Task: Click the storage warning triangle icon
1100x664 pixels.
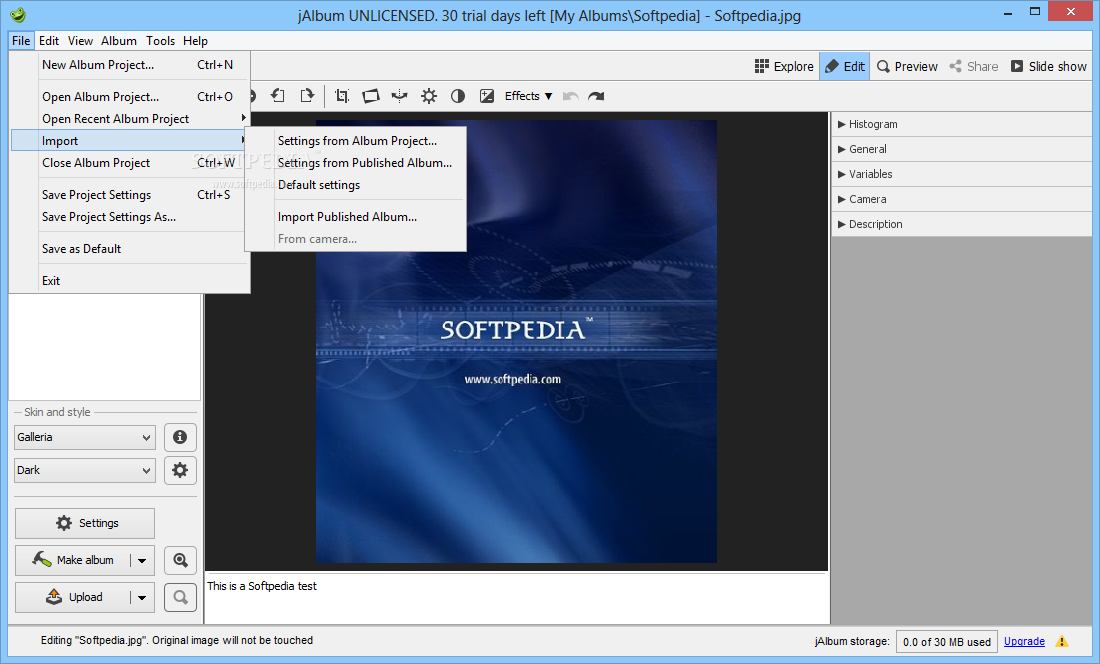Action: [x=1062, y=642]
